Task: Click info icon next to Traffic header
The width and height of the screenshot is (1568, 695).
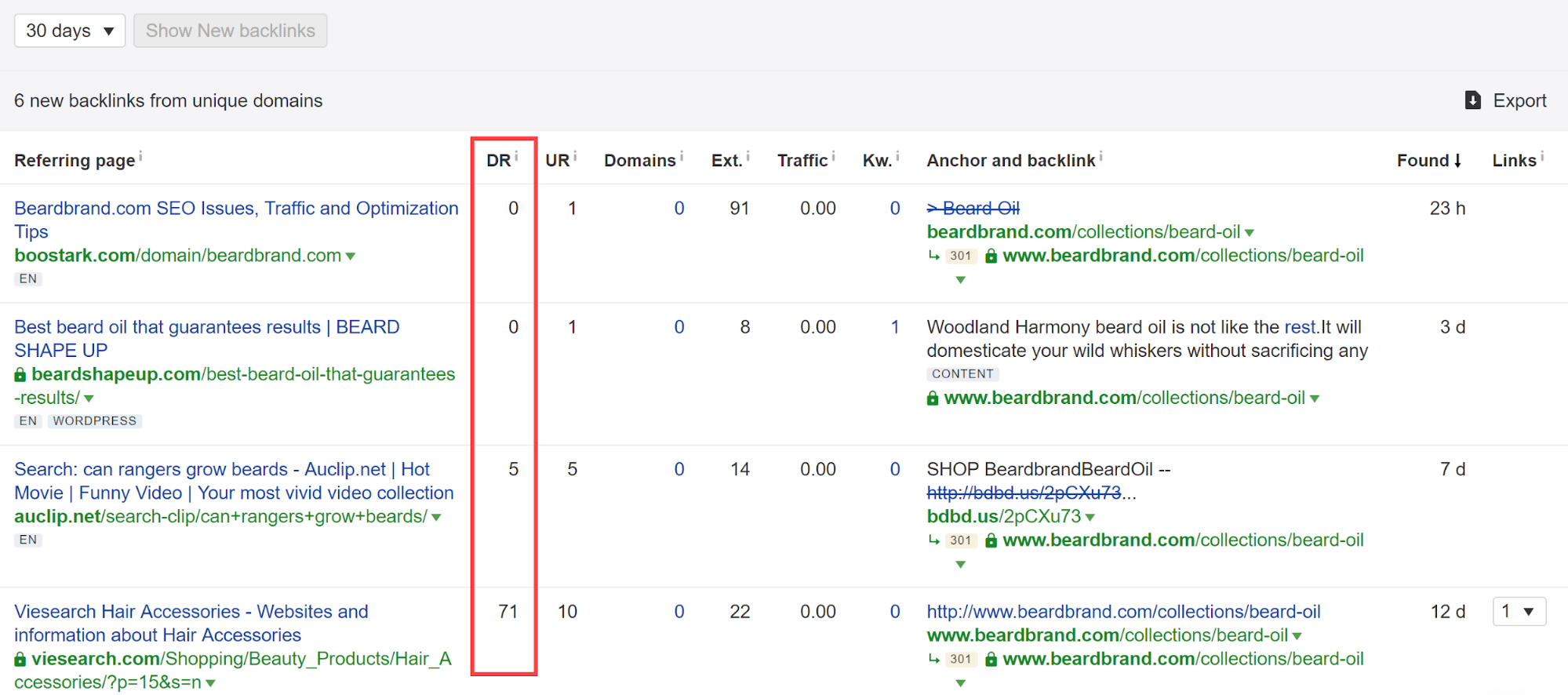Action: point(833,156)
